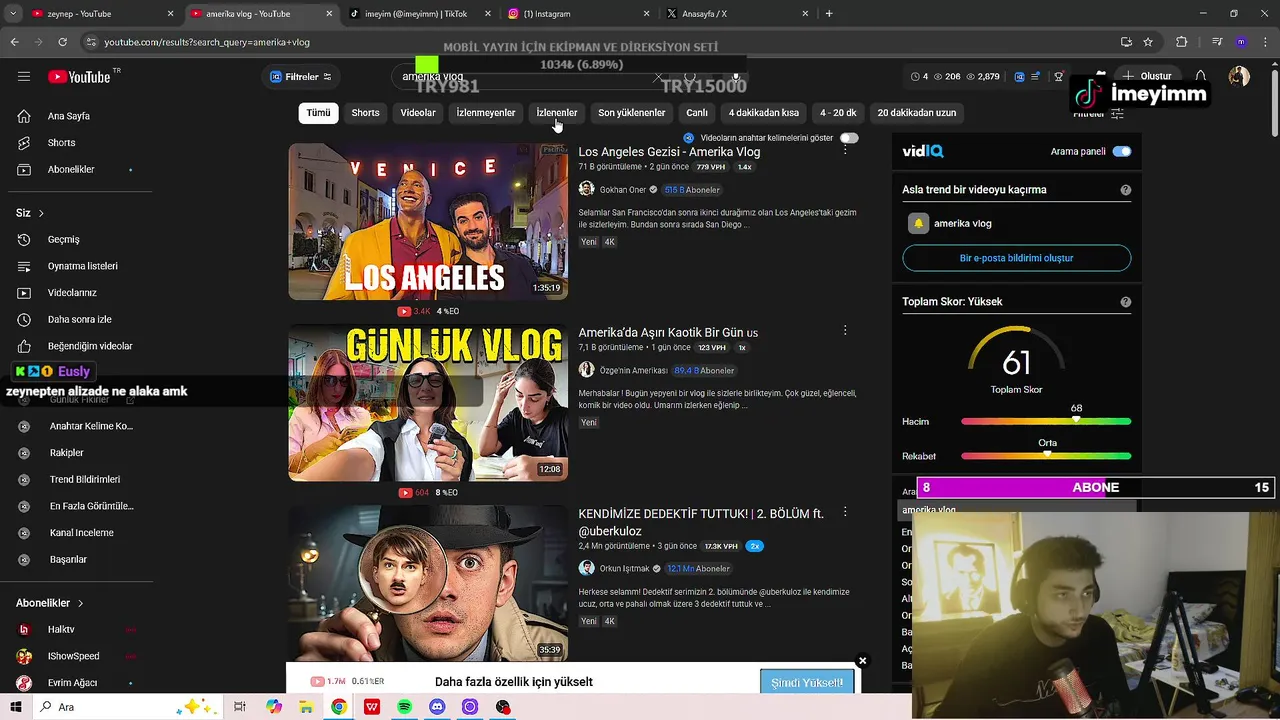
Task: Expand the Siz section
Action: pyautogui.click(x=30, y=213)
